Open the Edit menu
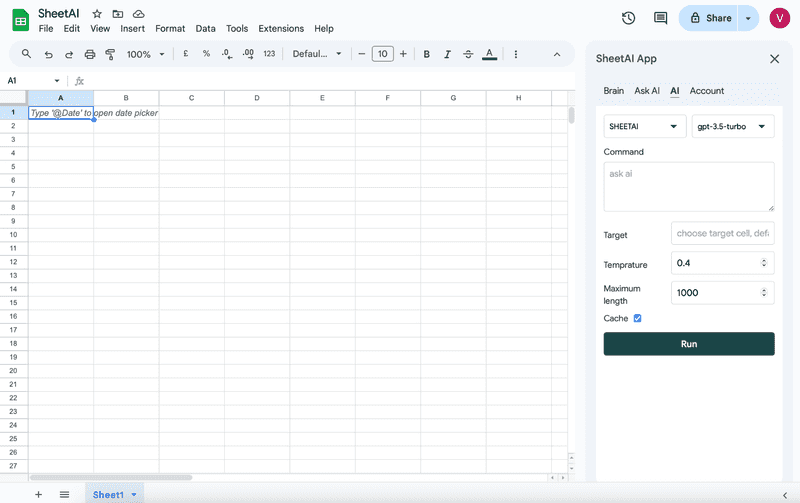 pyautogui.click(x=71, y=29)
